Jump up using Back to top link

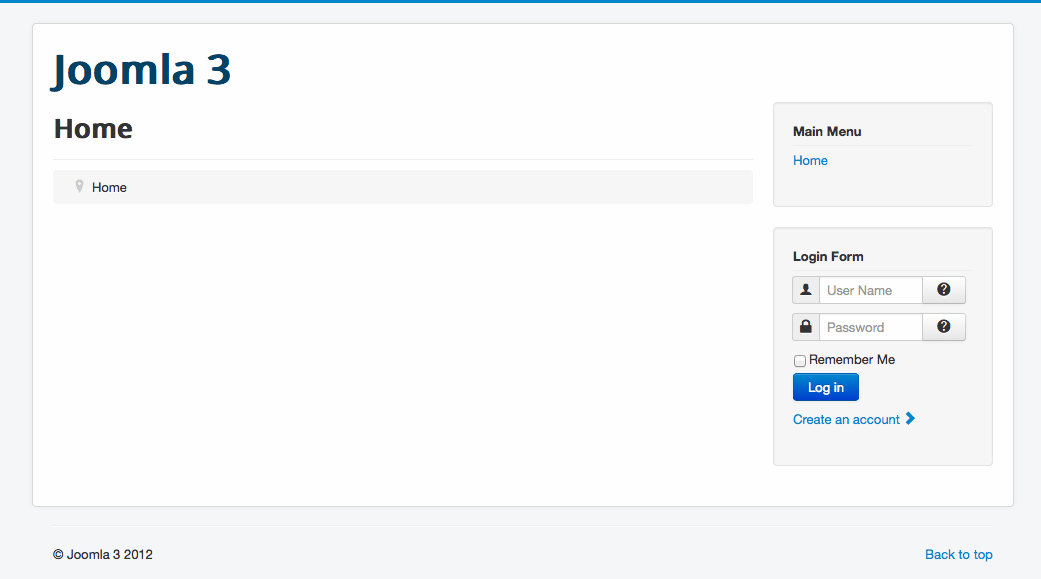click(958, 554)
